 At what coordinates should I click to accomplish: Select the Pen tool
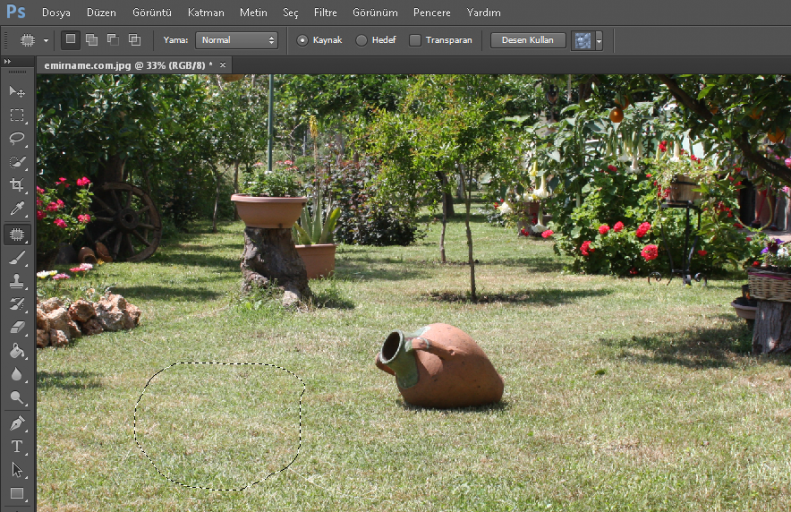click(x=17, y=423)
